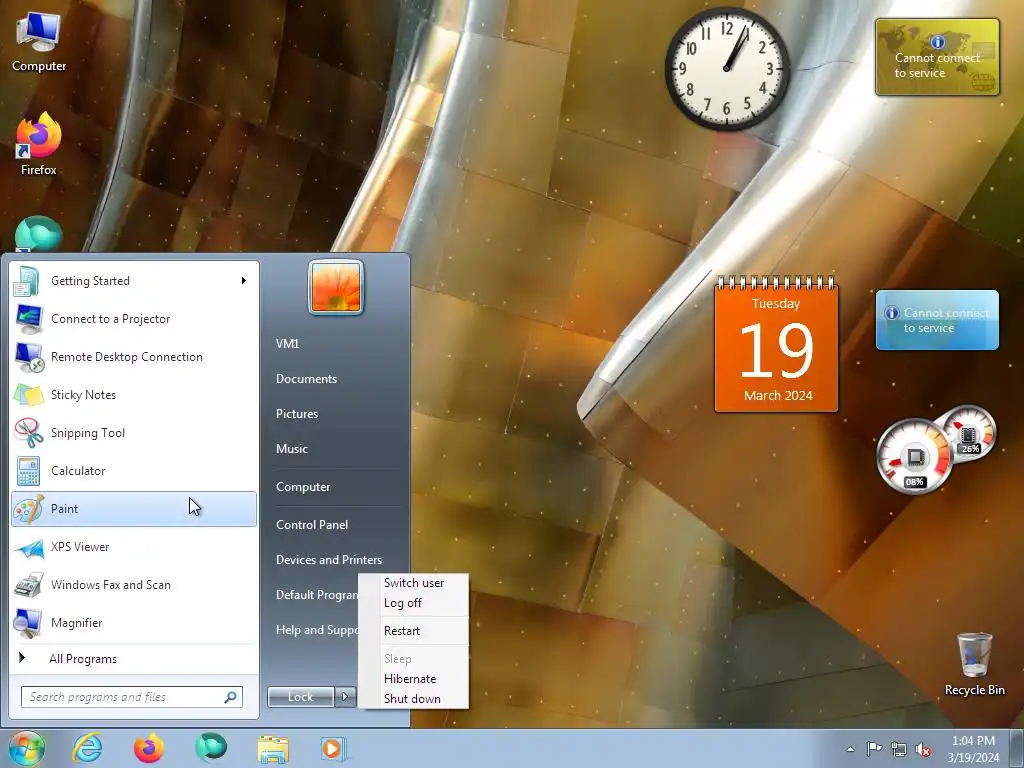Click the Sticky Notes icon
Screen dimensions: 1024x768
pos(28,394)
